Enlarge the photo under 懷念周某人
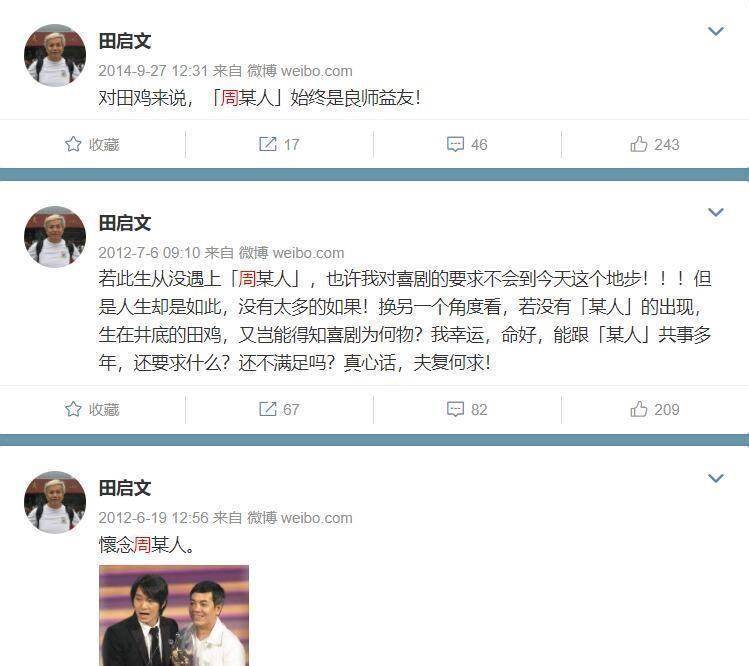Image resolution: width=749 pixels, height=666 pixels. tap(174, 615)
